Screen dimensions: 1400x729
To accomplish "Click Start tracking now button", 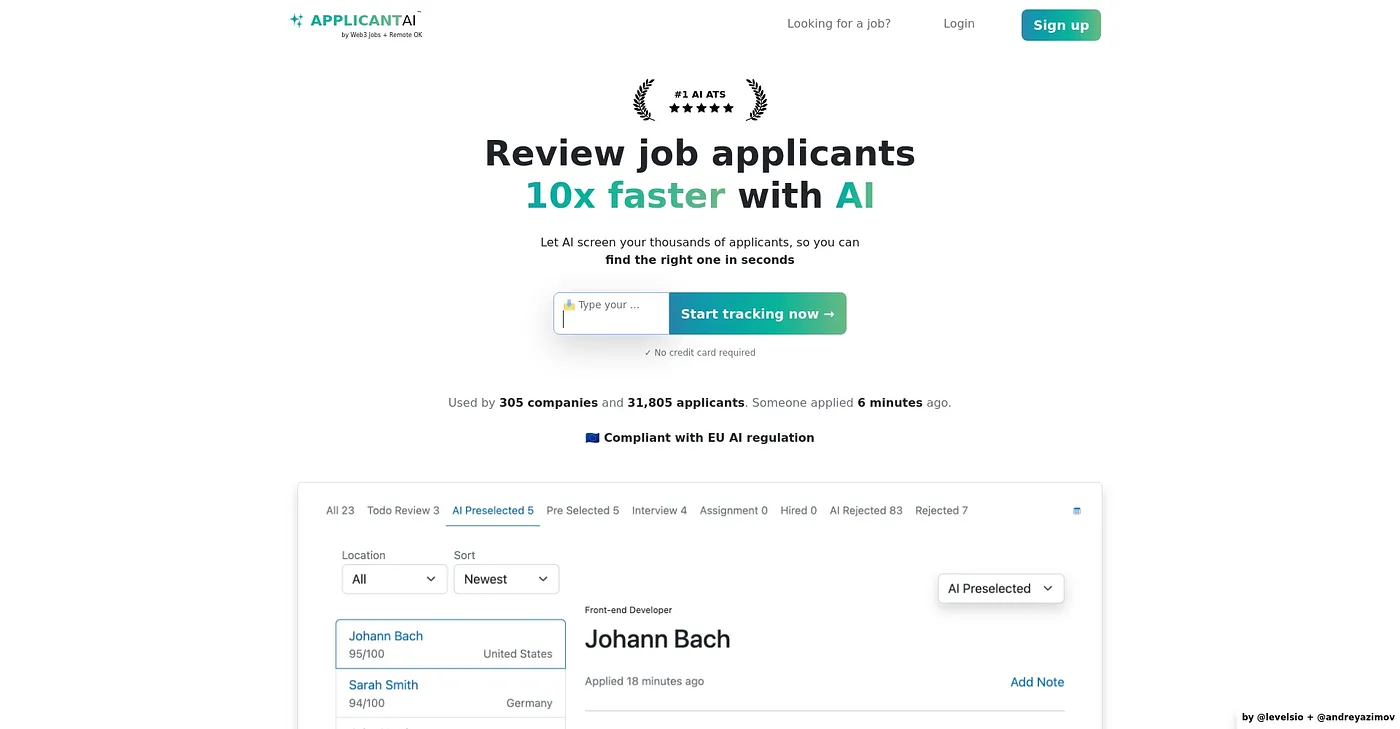I will point(757,314).
